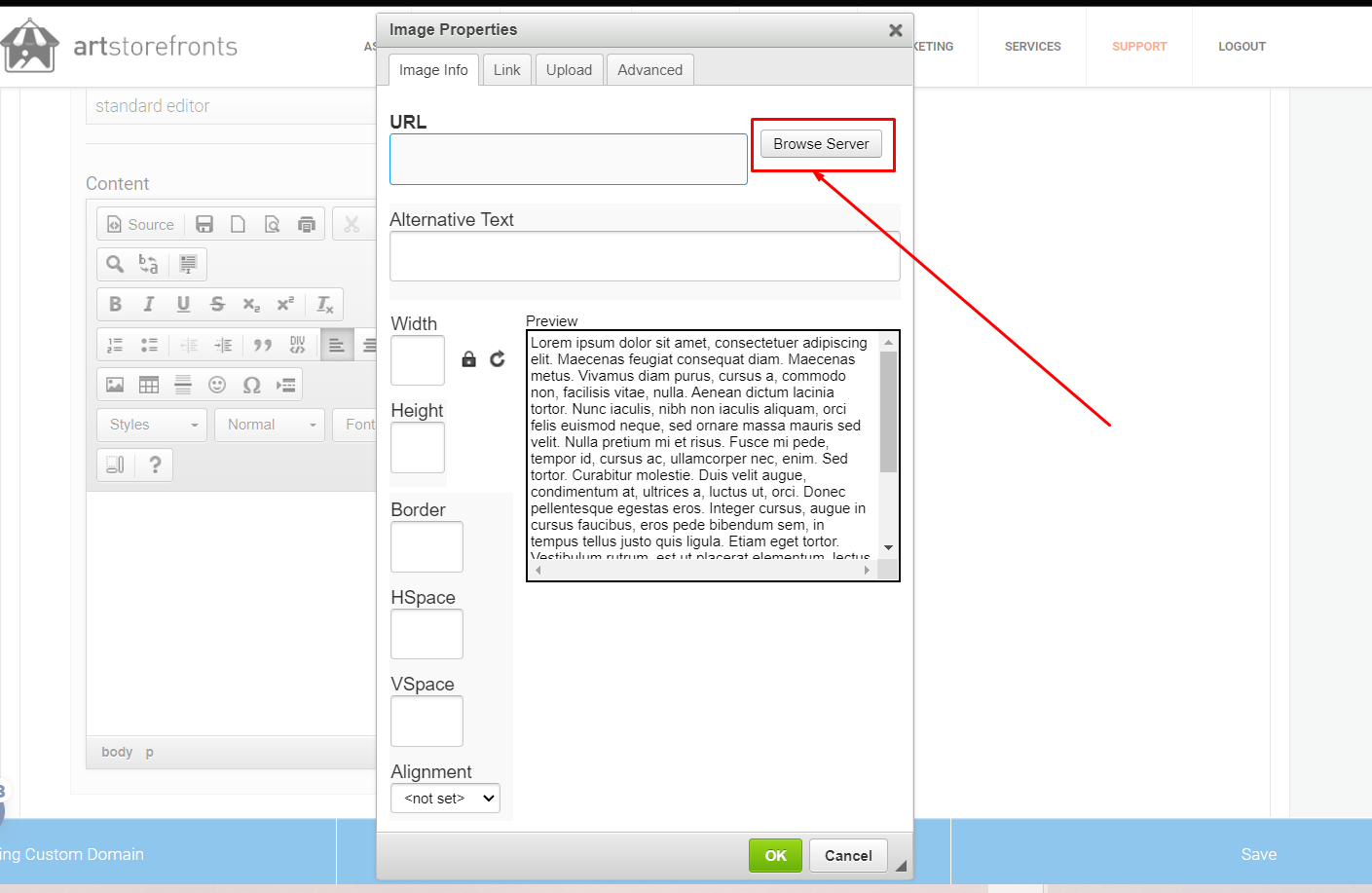This screenshot has height=893, width=1372.
Task: Open the Smiley emoticon picker
Action: coord(217,385)
